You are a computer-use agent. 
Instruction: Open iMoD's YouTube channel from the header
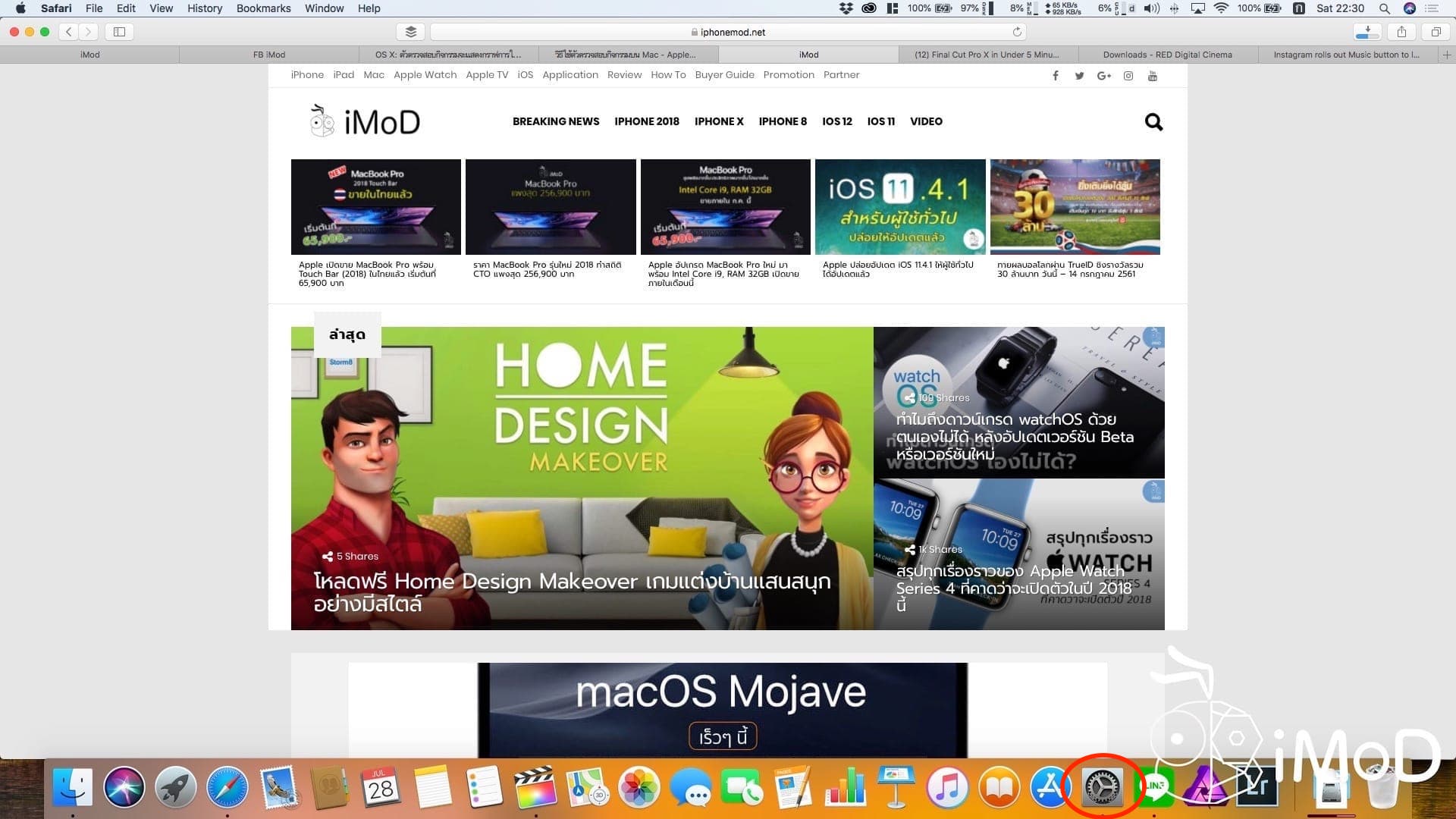(x=1152, y=75)
